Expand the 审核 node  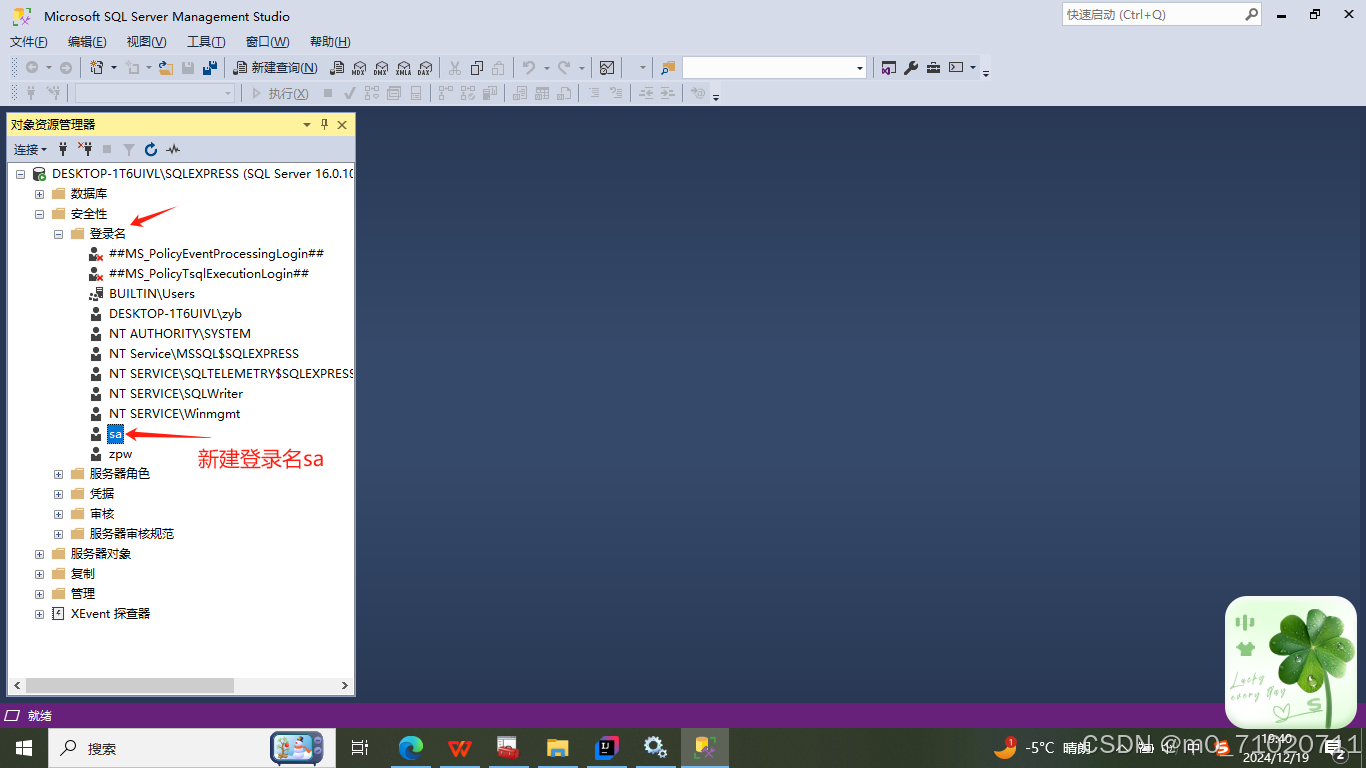coord(58,514)
